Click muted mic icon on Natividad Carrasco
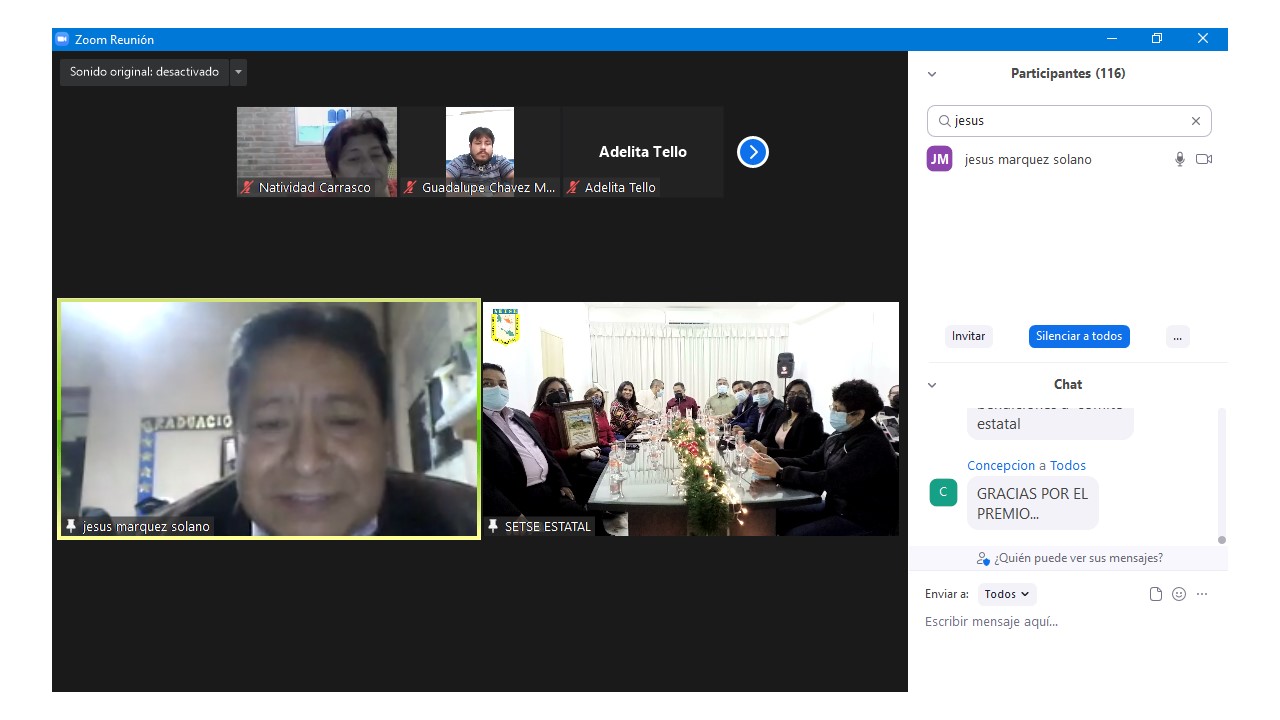Viewport: 1280px width, 720px height. point(247,187)
